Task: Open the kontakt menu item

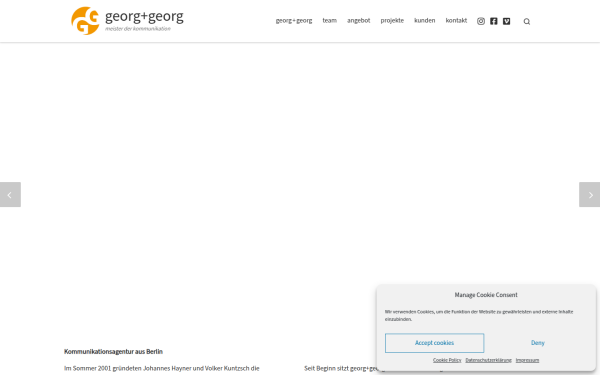Action: coord(456,21)
